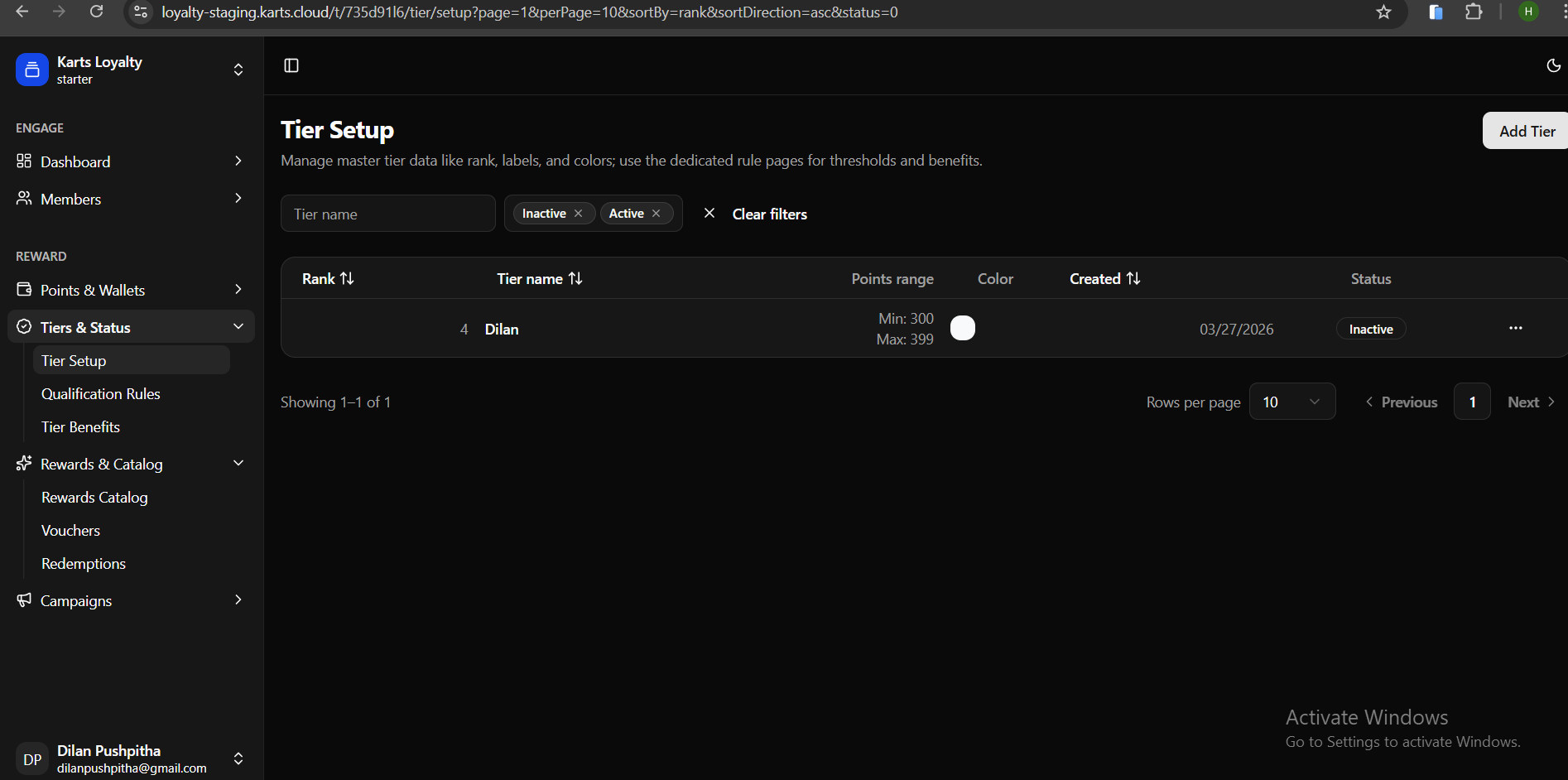Open the browser extensions puzzle icon
Screen dimensions: 1568x780
tap(1474, 12)
